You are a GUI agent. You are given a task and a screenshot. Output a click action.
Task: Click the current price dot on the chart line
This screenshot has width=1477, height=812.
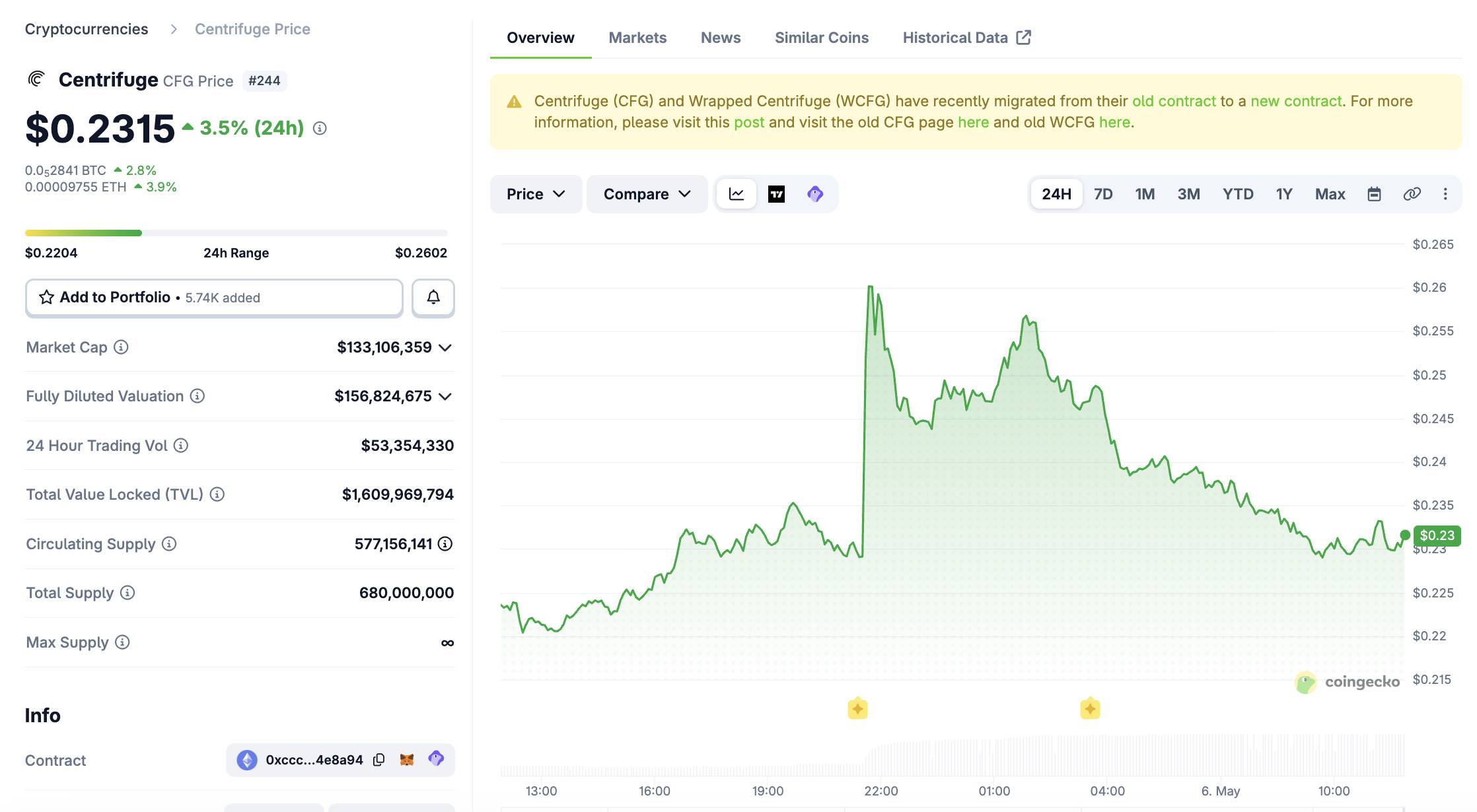(x=1405, y=535)
